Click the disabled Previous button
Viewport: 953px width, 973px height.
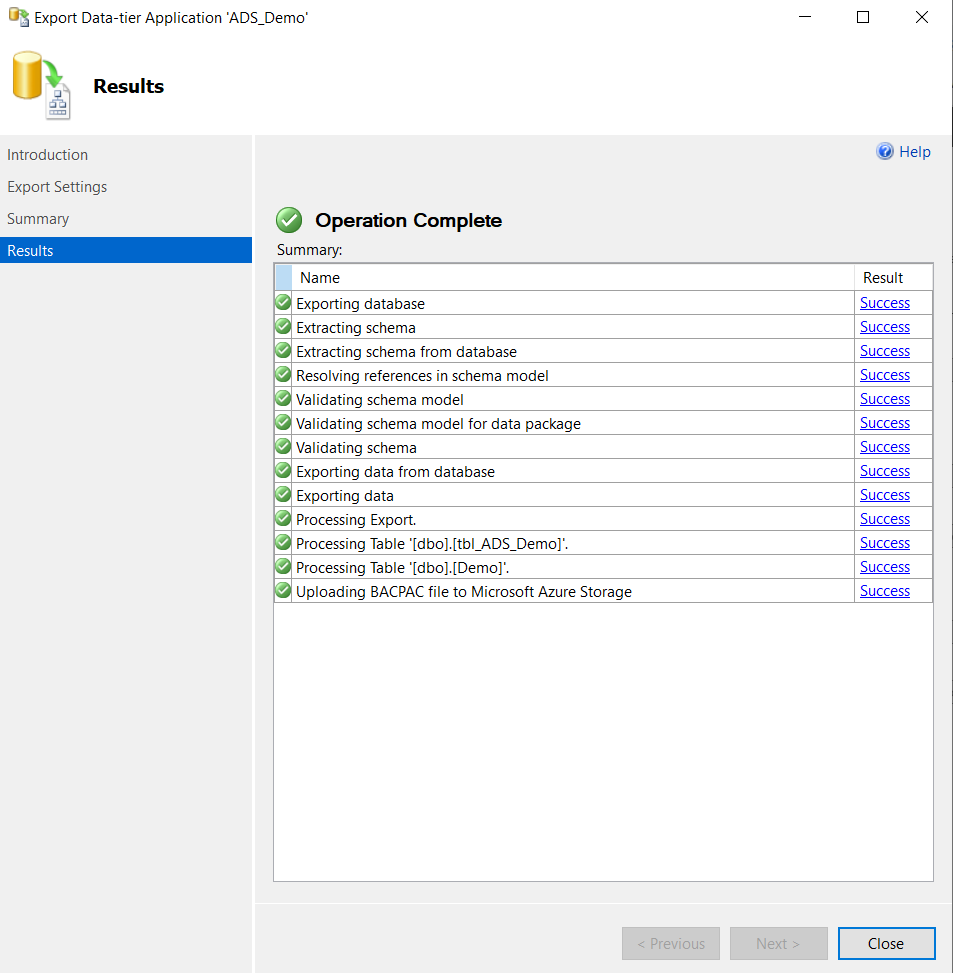point(671,943)
